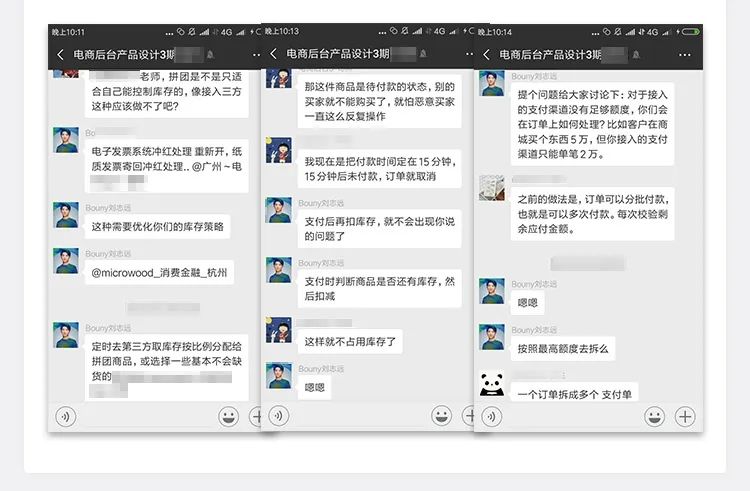
Task: Open emoji picker in the 10:14 chat
Action: 654,417
